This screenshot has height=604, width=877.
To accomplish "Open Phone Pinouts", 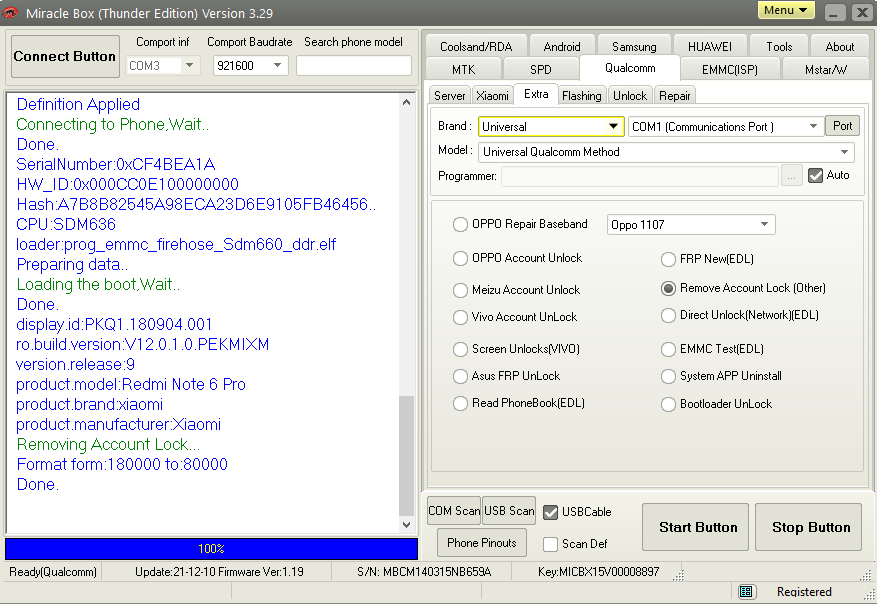I will (x=482, y=542).
